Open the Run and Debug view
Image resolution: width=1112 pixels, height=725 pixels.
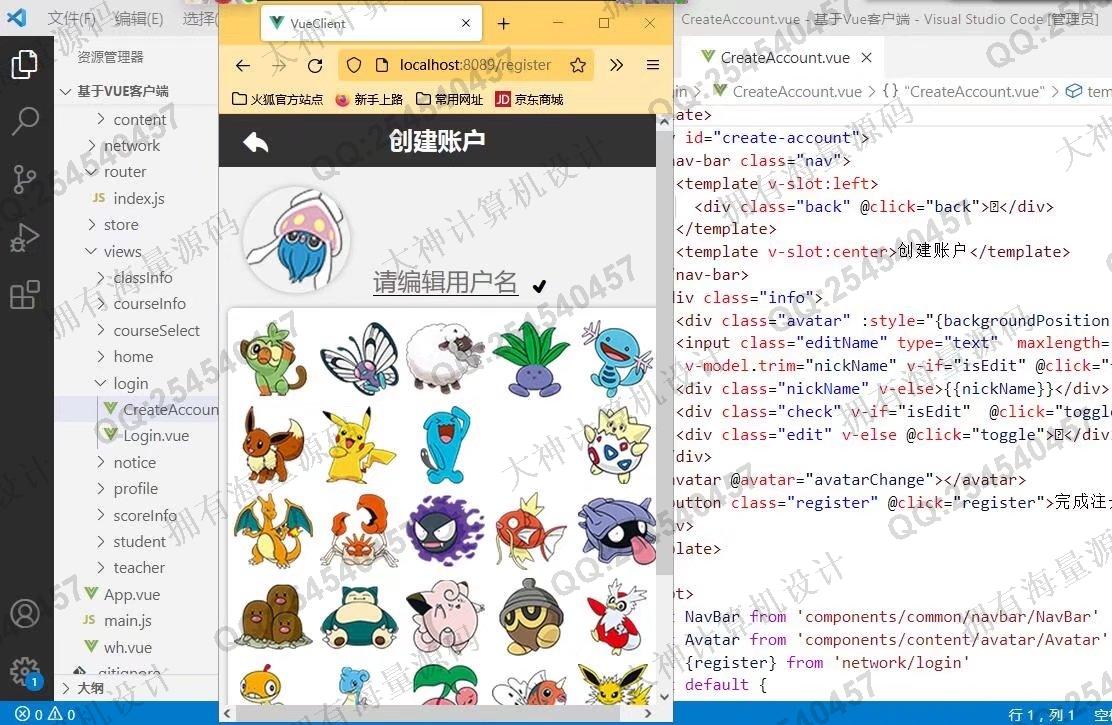(25, 238)
